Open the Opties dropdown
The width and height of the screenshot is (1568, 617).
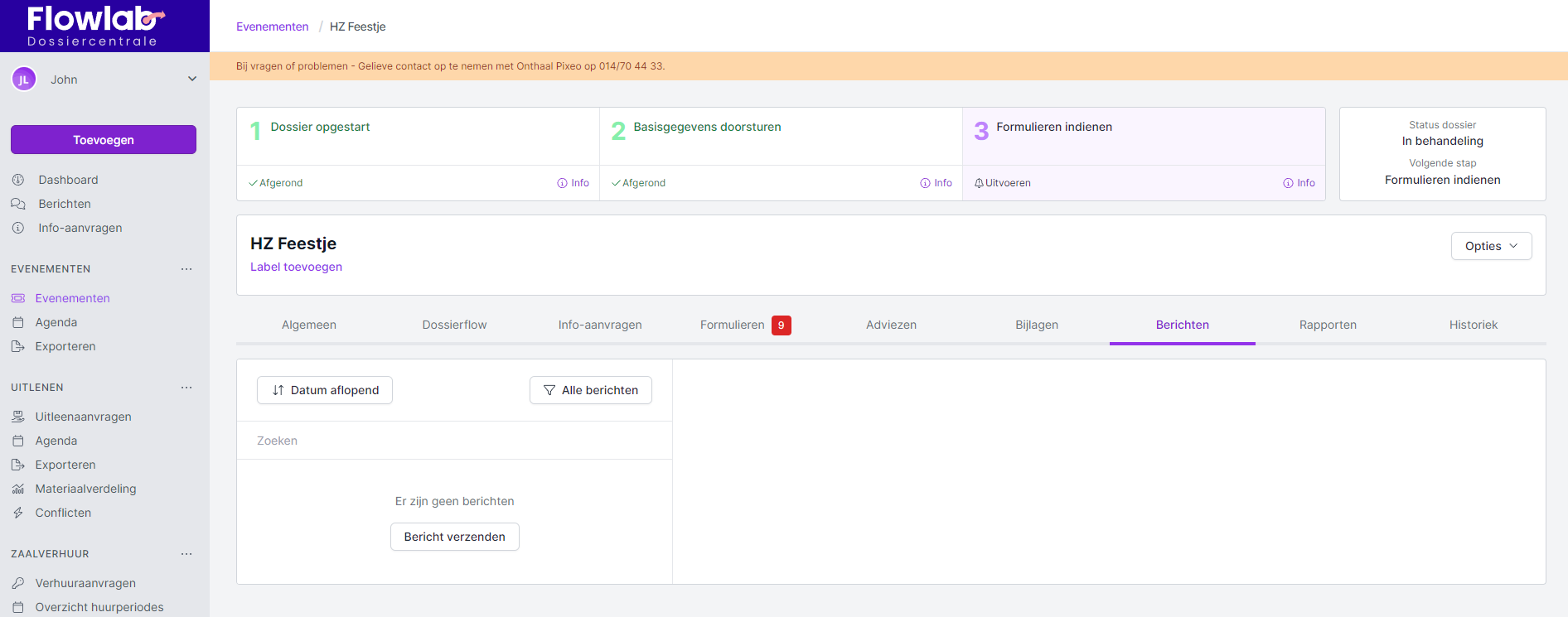coord(1491,246)
